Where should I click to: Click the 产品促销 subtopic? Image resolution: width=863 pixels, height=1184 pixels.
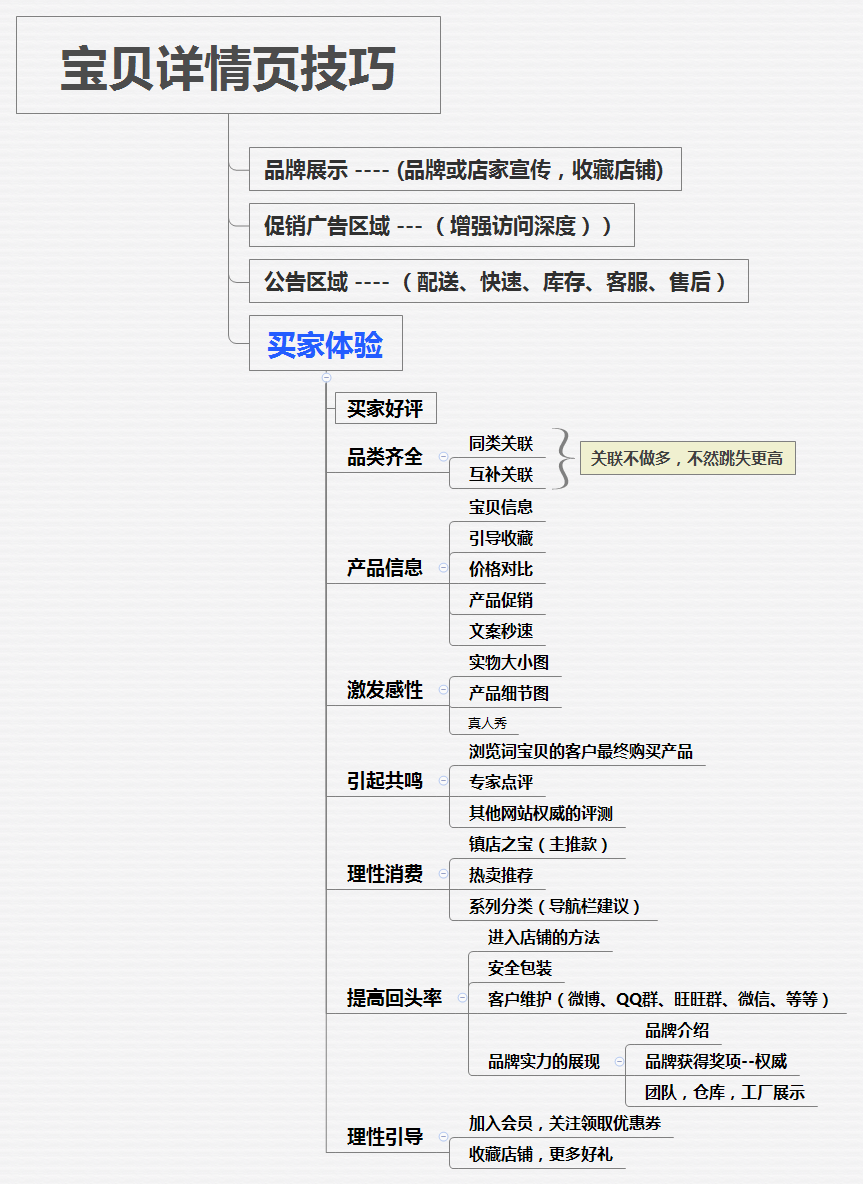[501, 600]
